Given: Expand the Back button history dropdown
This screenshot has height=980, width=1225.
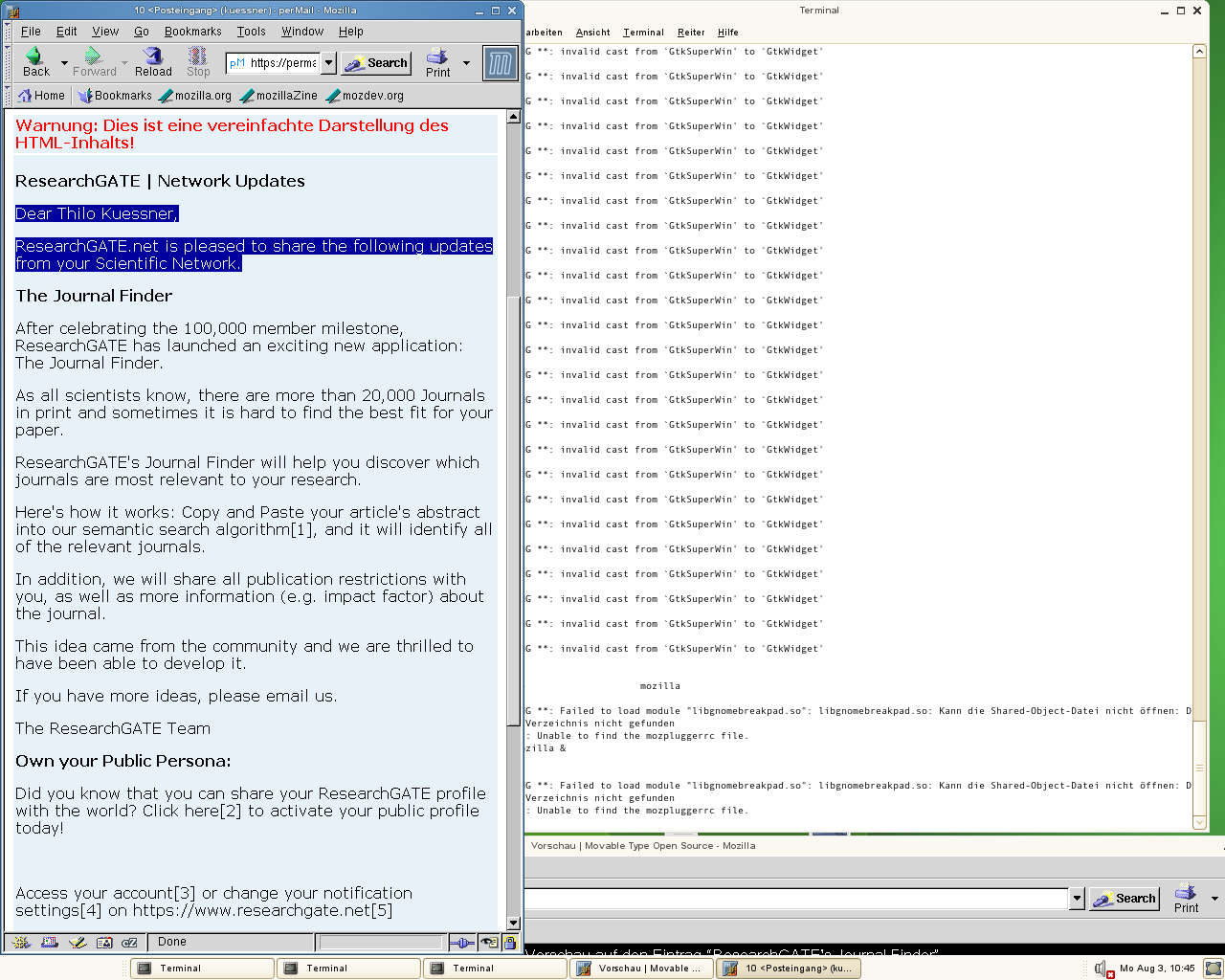Looking at the screenshot, I should [64, 64].
